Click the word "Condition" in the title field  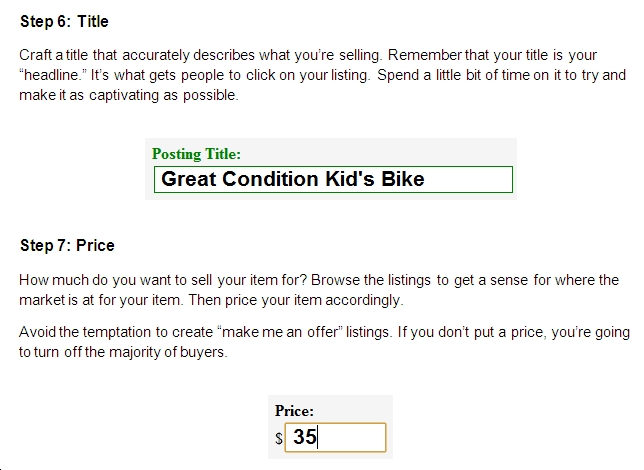point(271,180)
